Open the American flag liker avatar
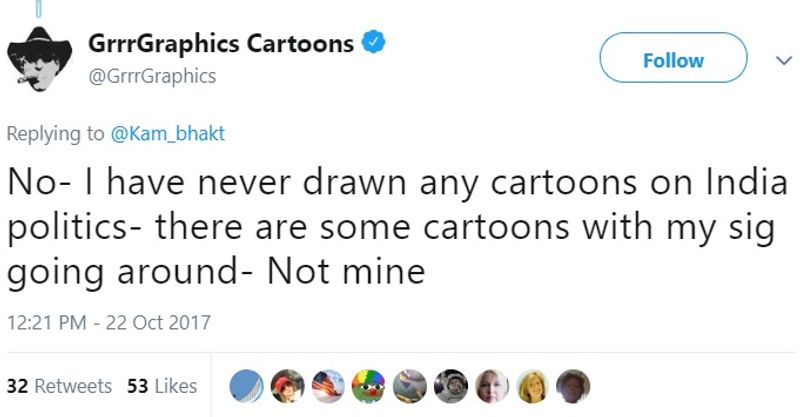This screenshot has height=417, width=800. [x=330, y=386]
